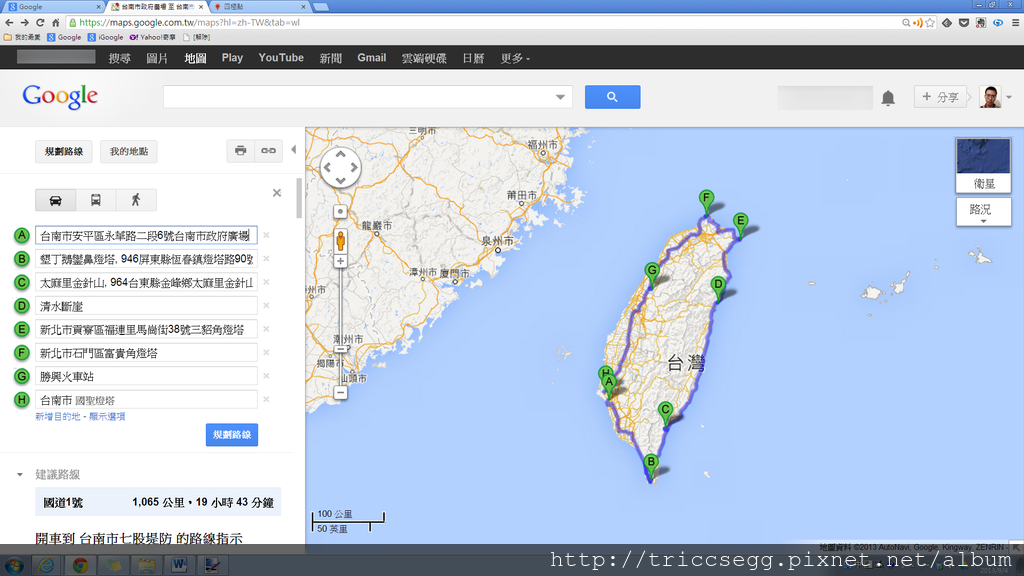
Task: Open the iGoogle bookmark
Action: click(106, 37)
